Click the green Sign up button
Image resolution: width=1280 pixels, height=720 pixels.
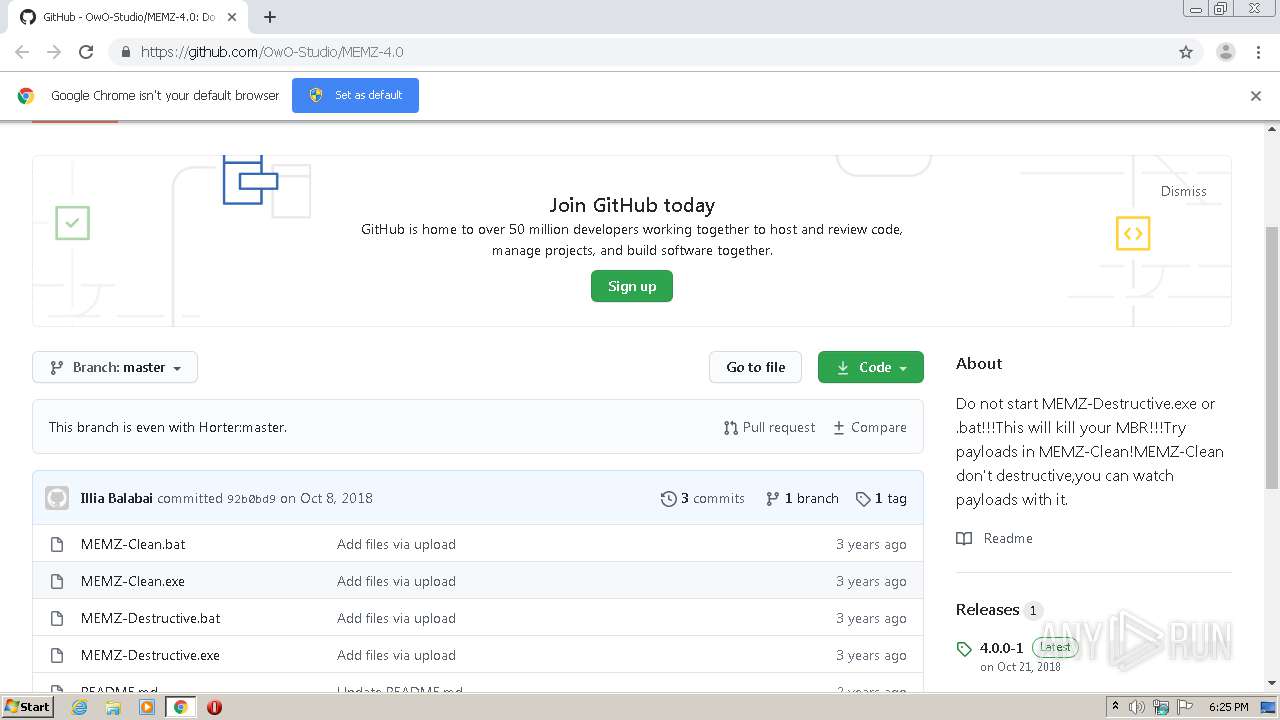(x=632, y=286)
